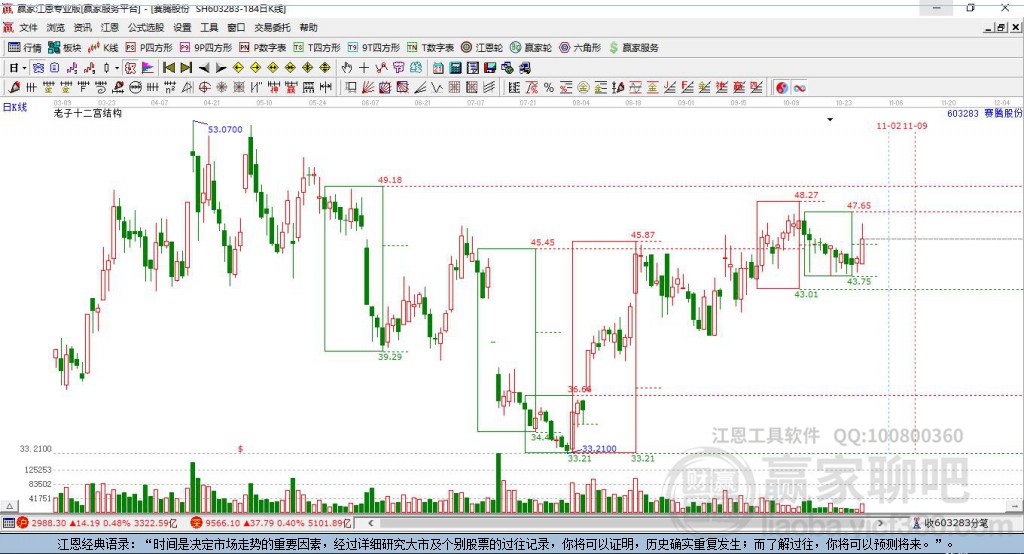The height and width of the screenshot is (554, 1024).
Task: Open T数字表 tool
Action: coord(430,48)
